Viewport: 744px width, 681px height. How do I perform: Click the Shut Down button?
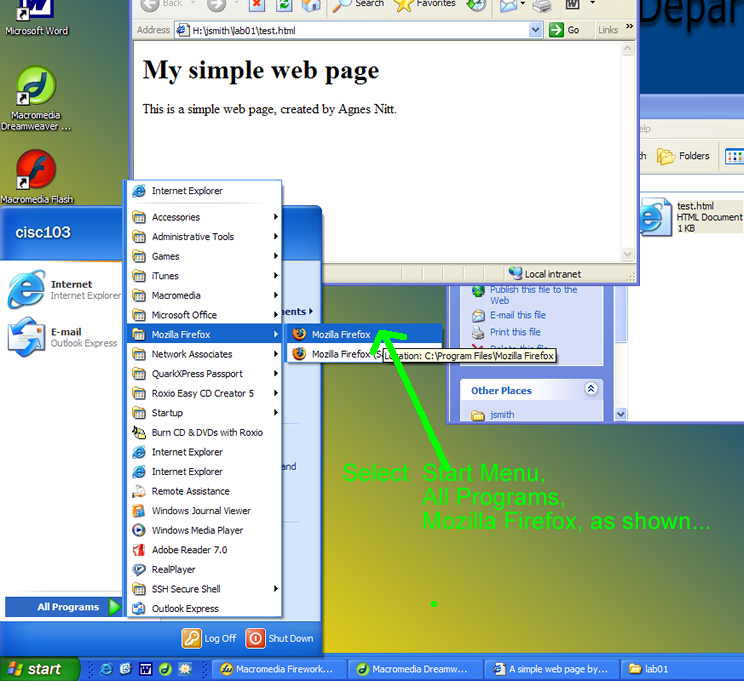pos(279,638)
